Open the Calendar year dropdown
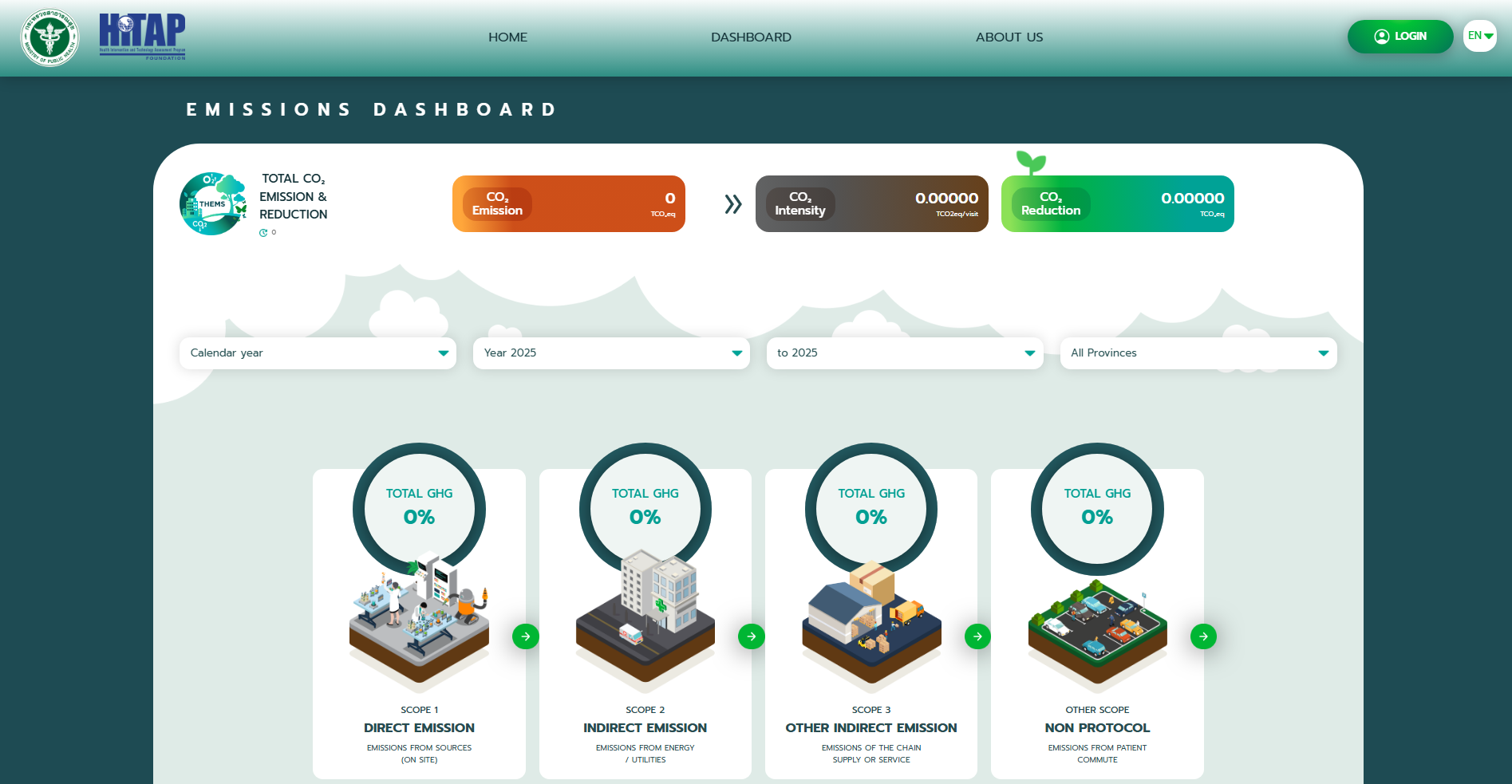1512x784 pixels. [x=318, y=353]
